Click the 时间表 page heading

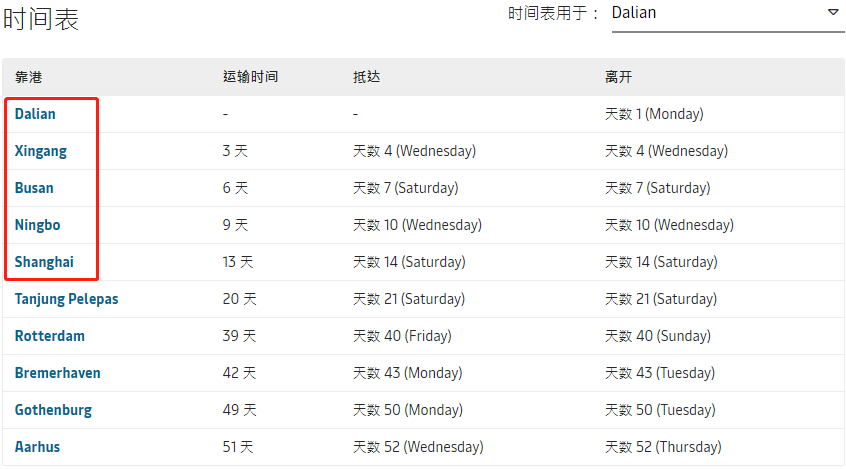[x=41, y=18]
